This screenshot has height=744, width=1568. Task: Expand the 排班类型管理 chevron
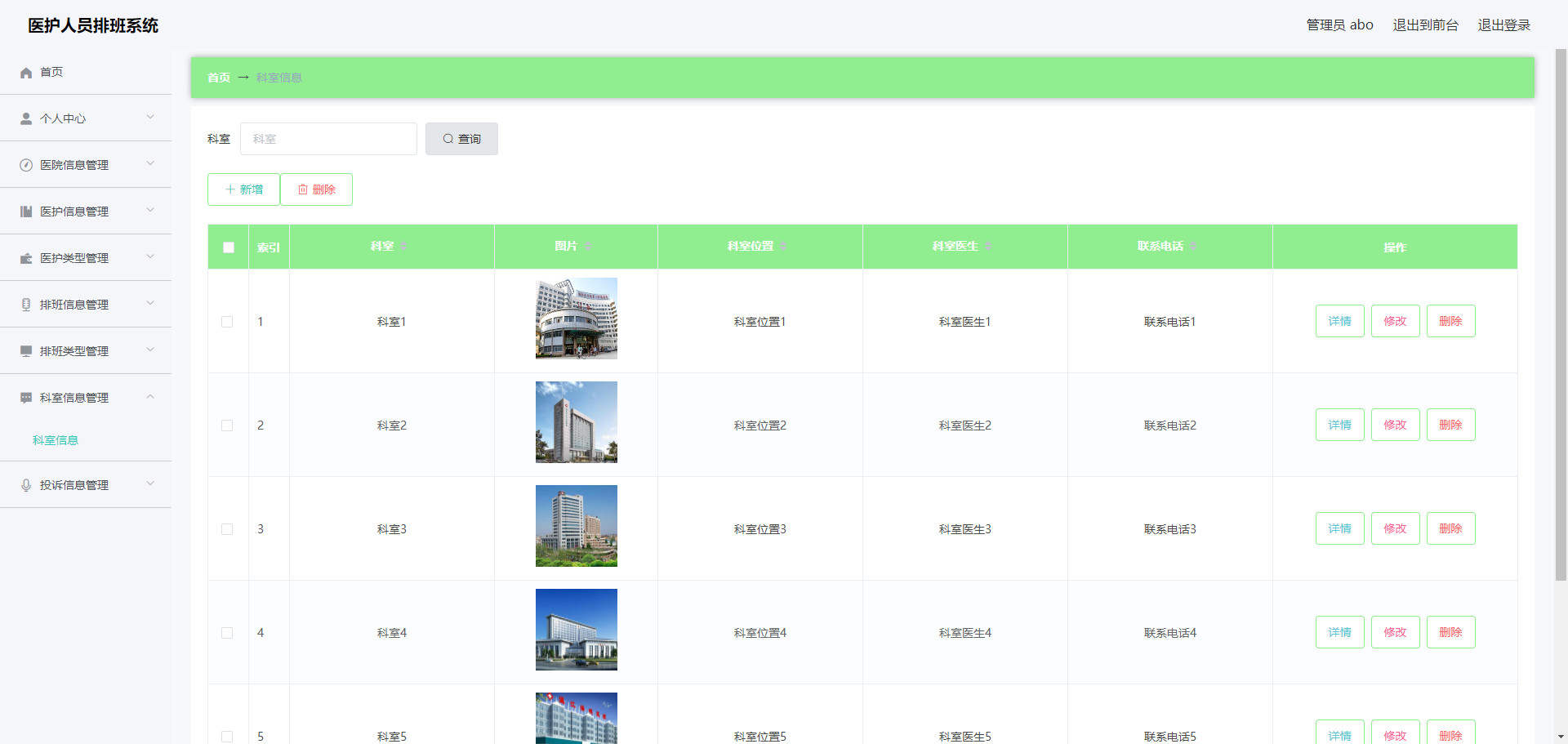[x=150, y=350]
